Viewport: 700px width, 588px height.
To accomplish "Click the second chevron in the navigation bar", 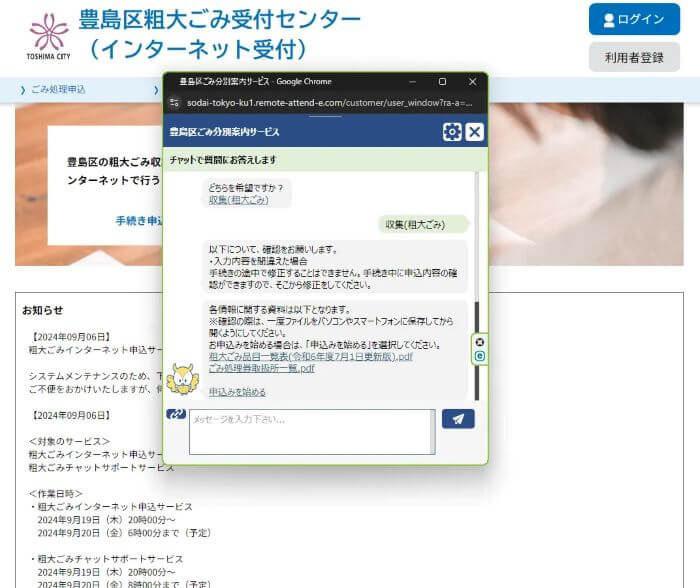I will pyautogui.click(x=156, y=90).
